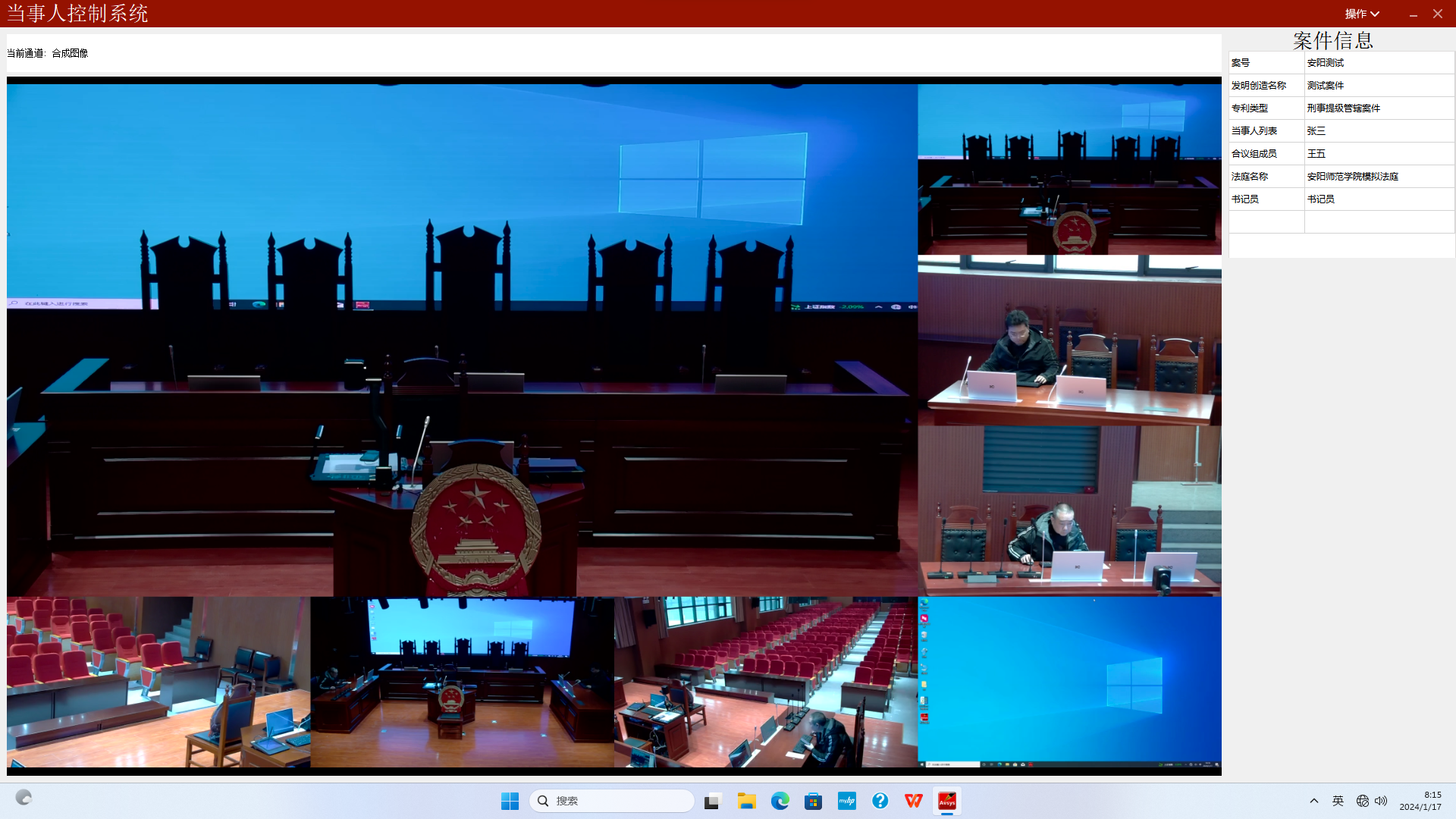Click the Avsys app taskbar icon

(x=947, y=801)
